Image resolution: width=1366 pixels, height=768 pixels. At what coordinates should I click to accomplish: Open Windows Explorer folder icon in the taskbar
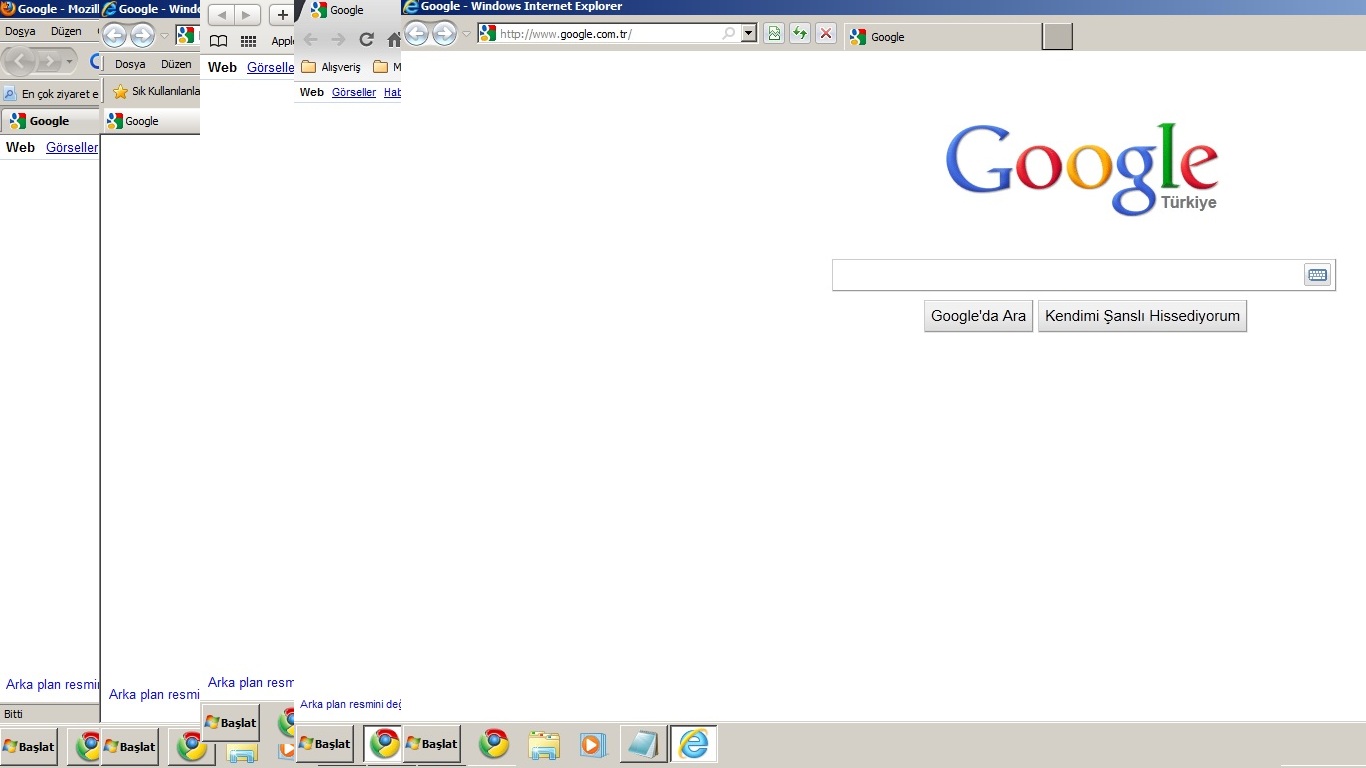544,744
